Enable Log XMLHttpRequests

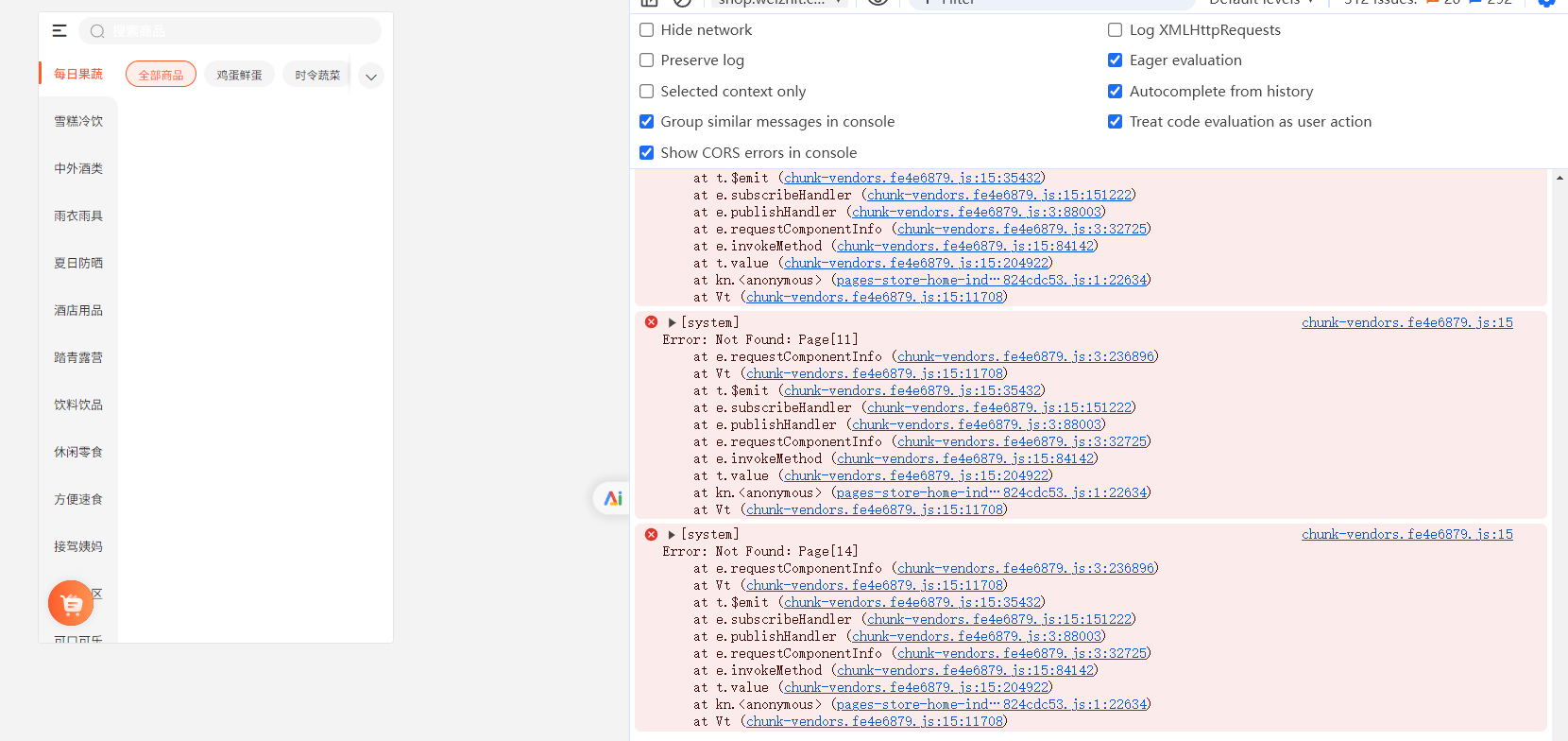pos(1116,30)
